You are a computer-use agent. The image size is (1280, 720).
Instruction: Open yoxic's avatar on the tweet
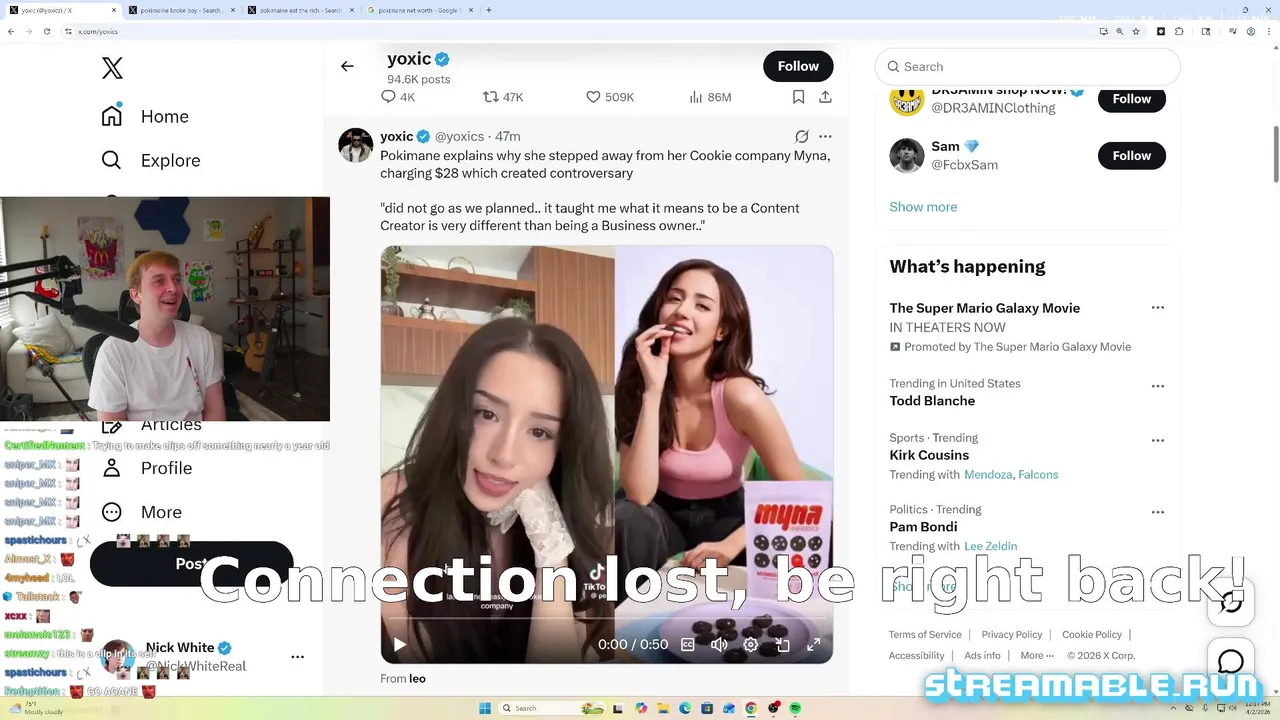[x=355, y=145]
